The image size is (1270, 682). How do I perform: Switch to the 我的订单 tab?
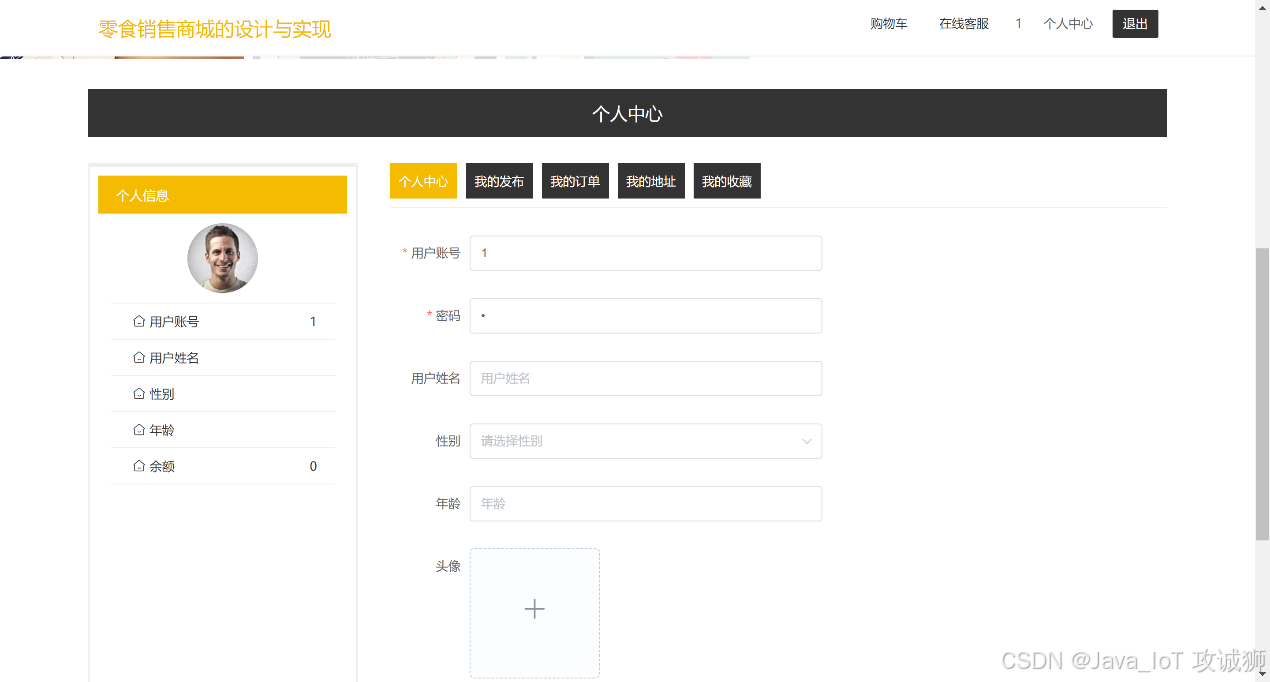point(575,181)
